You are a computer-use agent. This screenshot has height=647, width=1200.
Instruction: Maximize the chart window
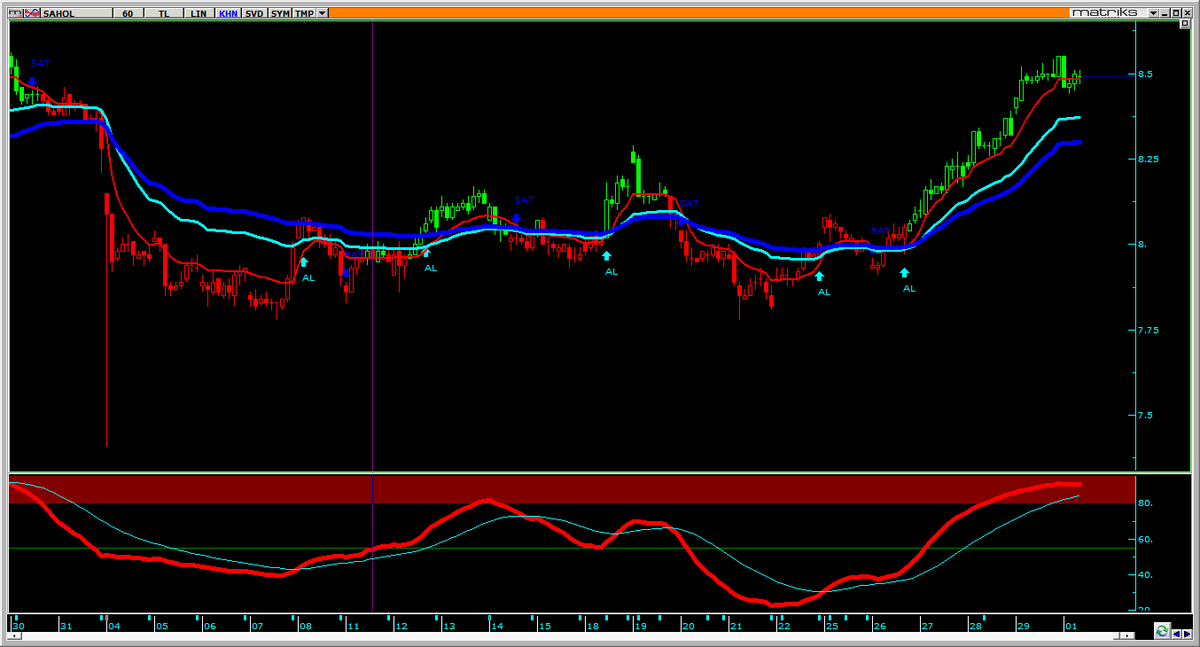tap(1177, 13)
